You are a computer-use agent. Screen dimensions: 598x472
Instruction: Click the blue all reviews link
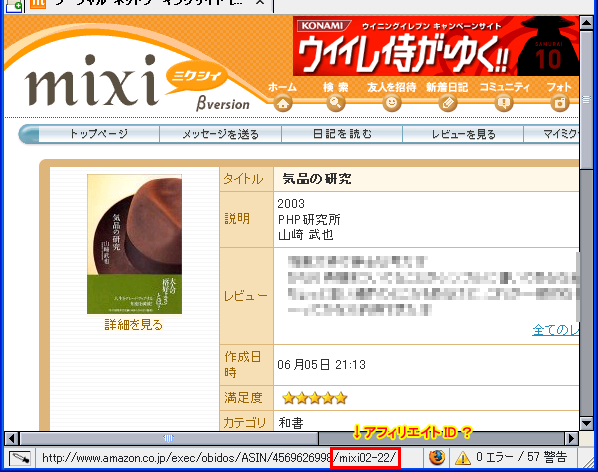tap(555, 330)
